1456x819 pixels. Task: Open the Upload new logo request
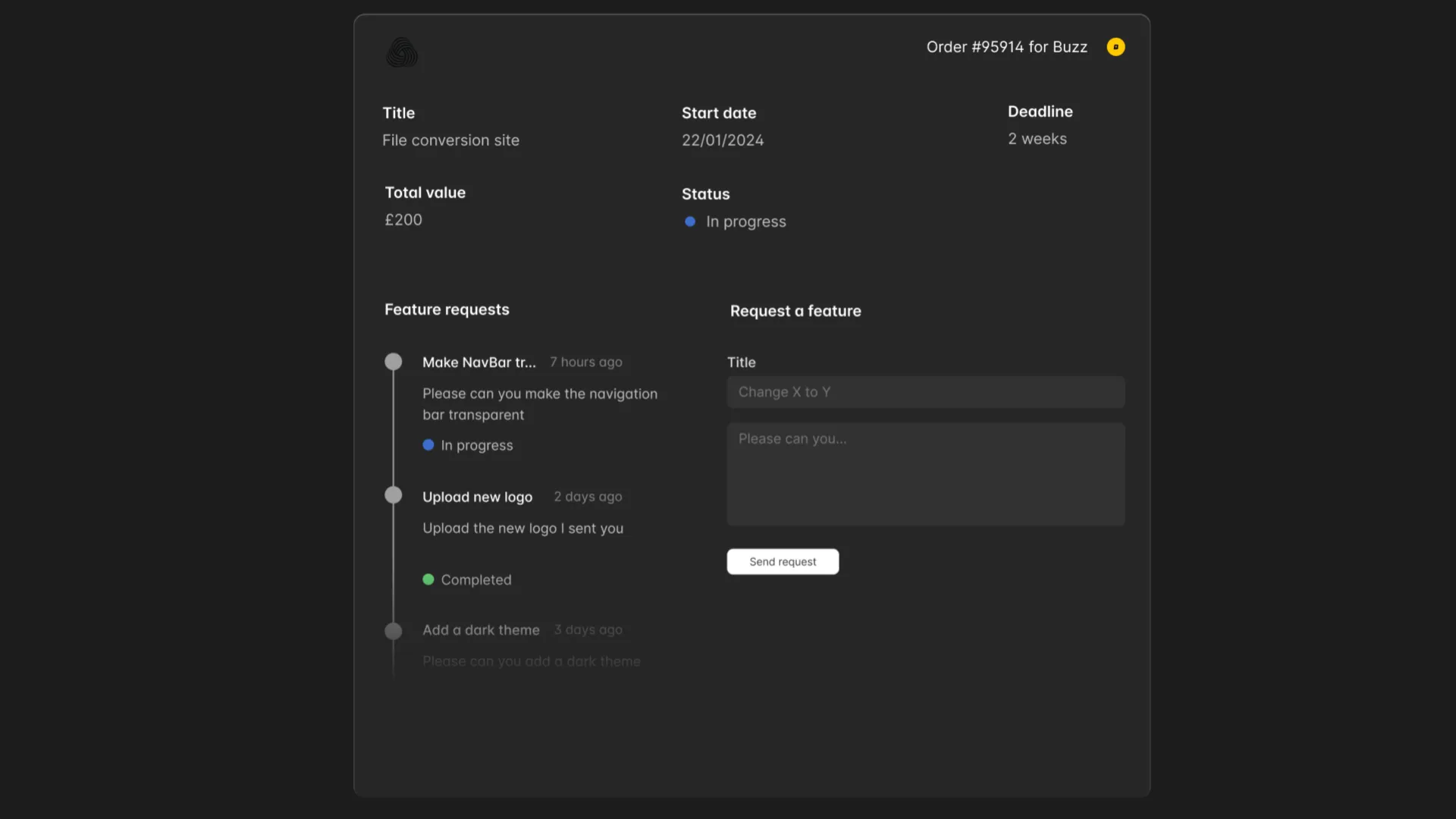pyautogui.click(x=477, y=497)
